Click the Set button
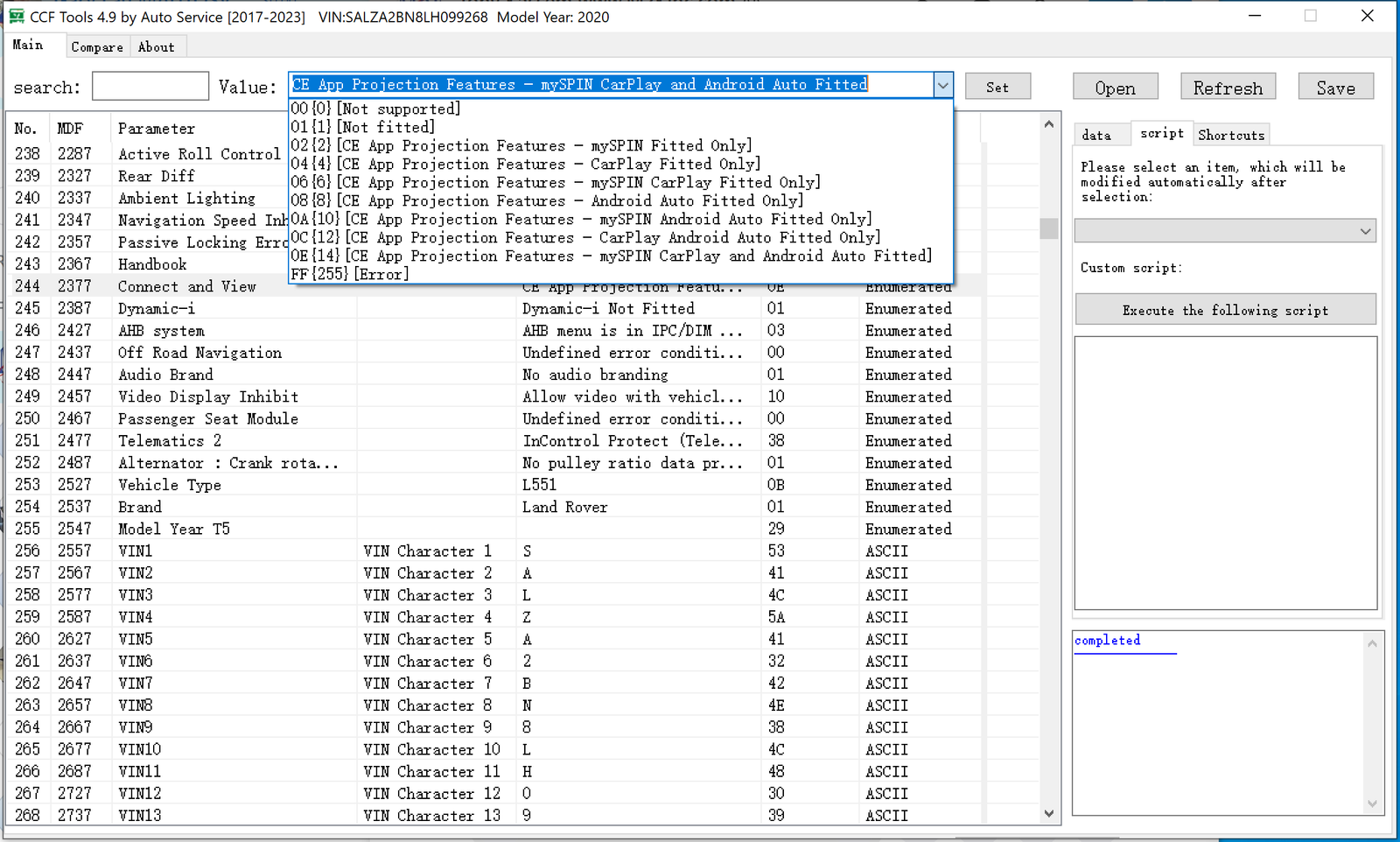1400x842 pixels. 997,87
